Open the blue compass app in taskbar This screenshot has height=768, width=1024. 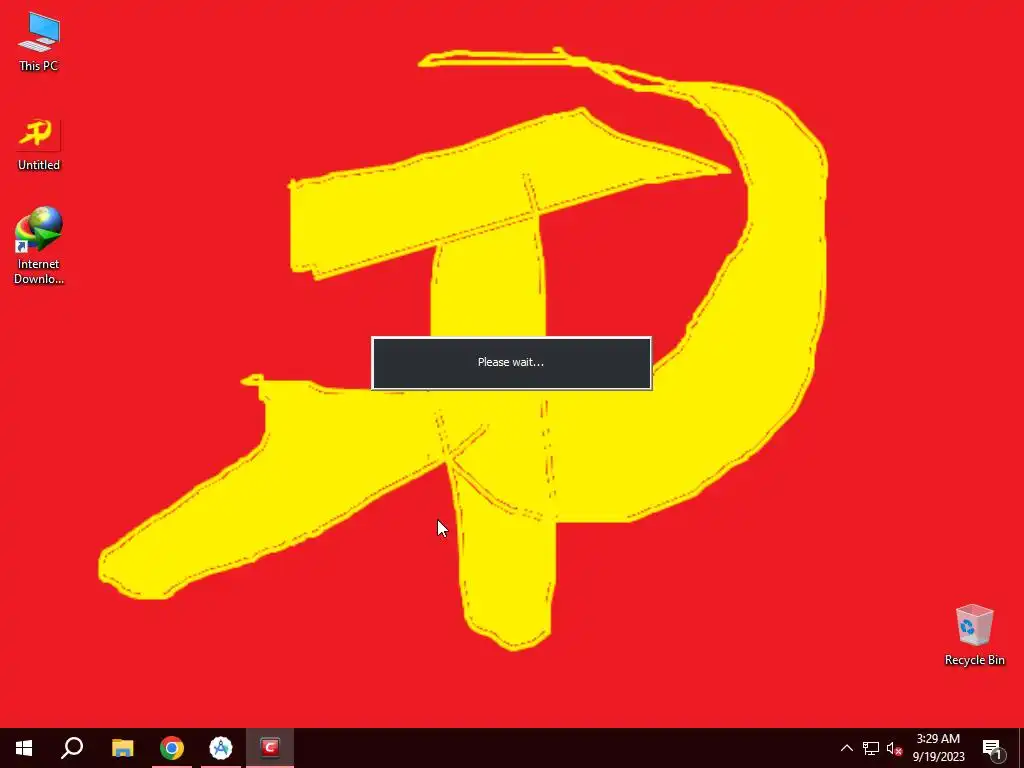(221, 748)
